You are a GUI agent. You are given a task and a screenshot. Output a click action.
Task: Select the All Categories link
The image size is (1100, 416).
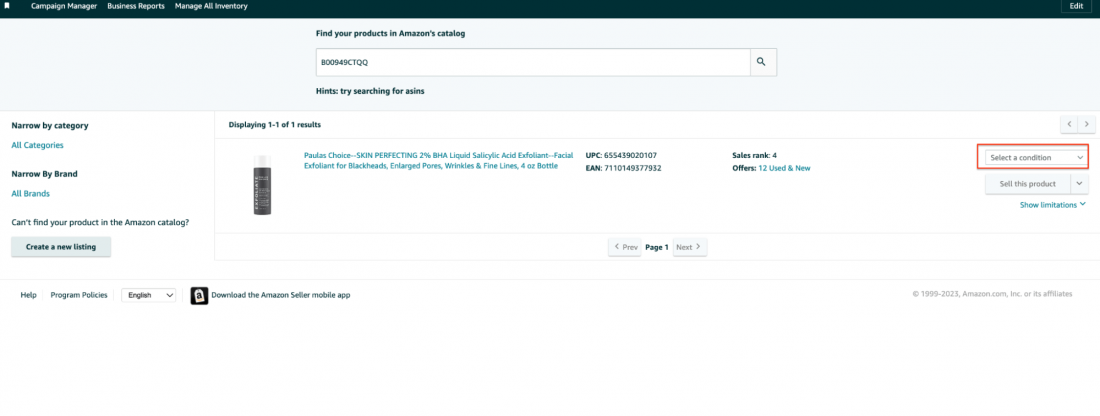coord(37,145)
